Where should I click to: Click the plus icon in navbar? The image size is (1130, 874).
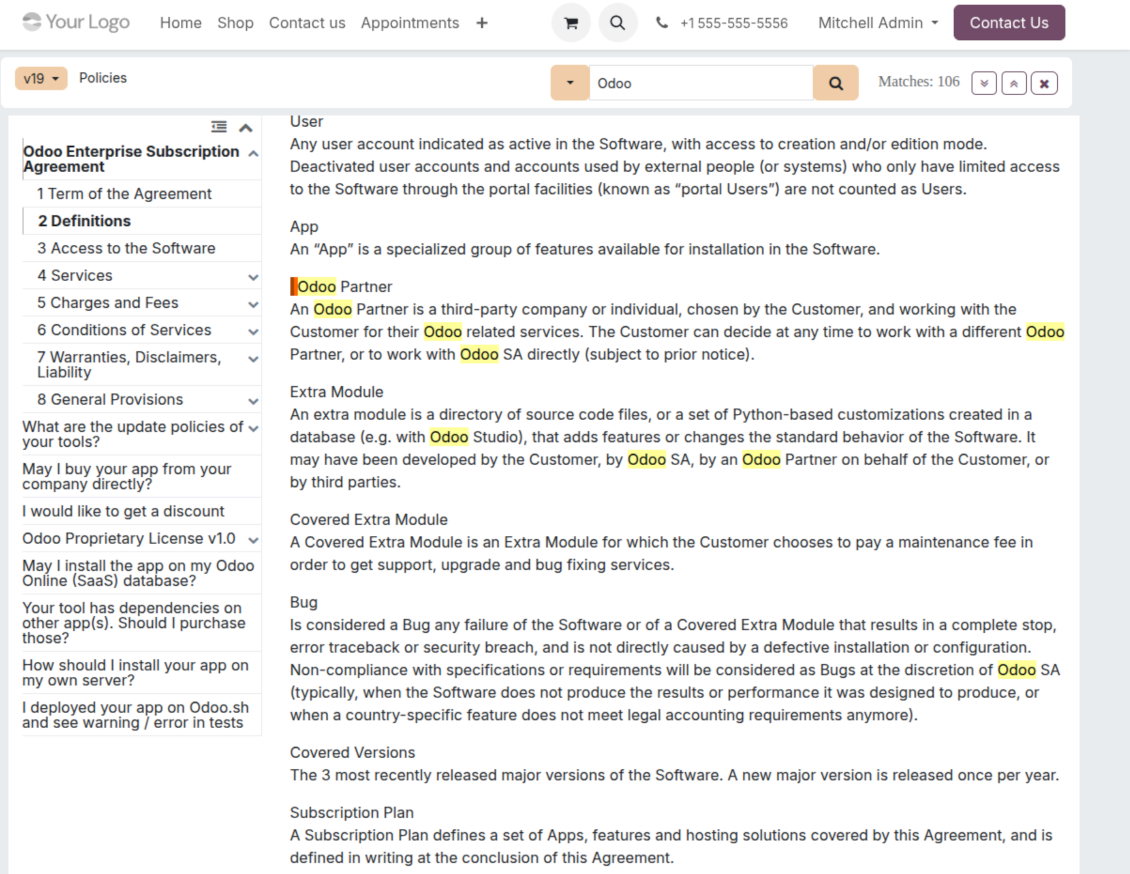482,23
